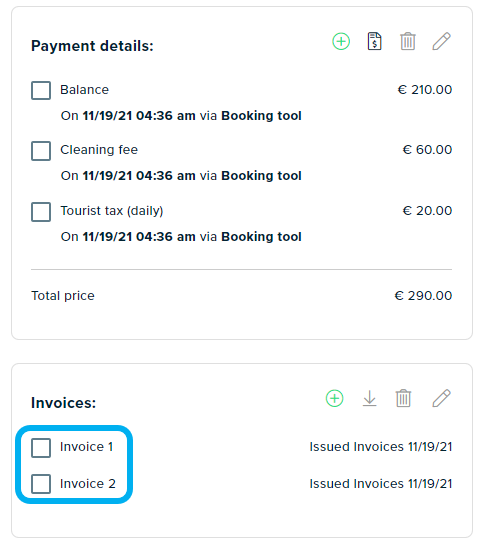Open the Invoice 2 entry label
Viewport: 481px width, 545px height.
pyautogui.click(x=88, y=484)
